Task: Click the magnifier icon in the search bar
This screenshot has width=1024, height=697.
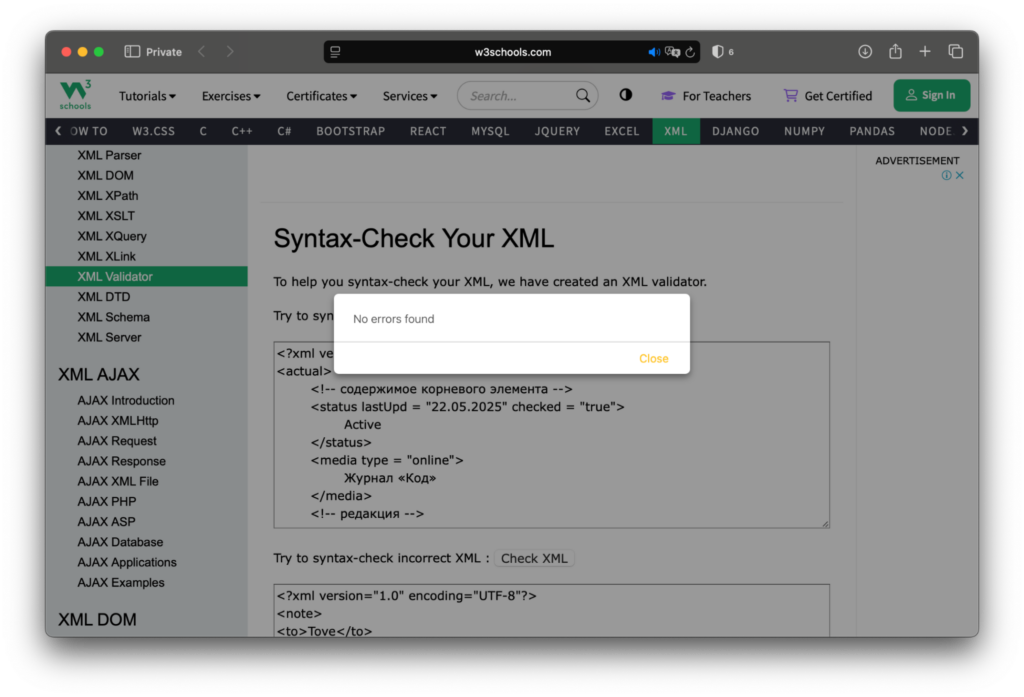Action: pos(583,95)
